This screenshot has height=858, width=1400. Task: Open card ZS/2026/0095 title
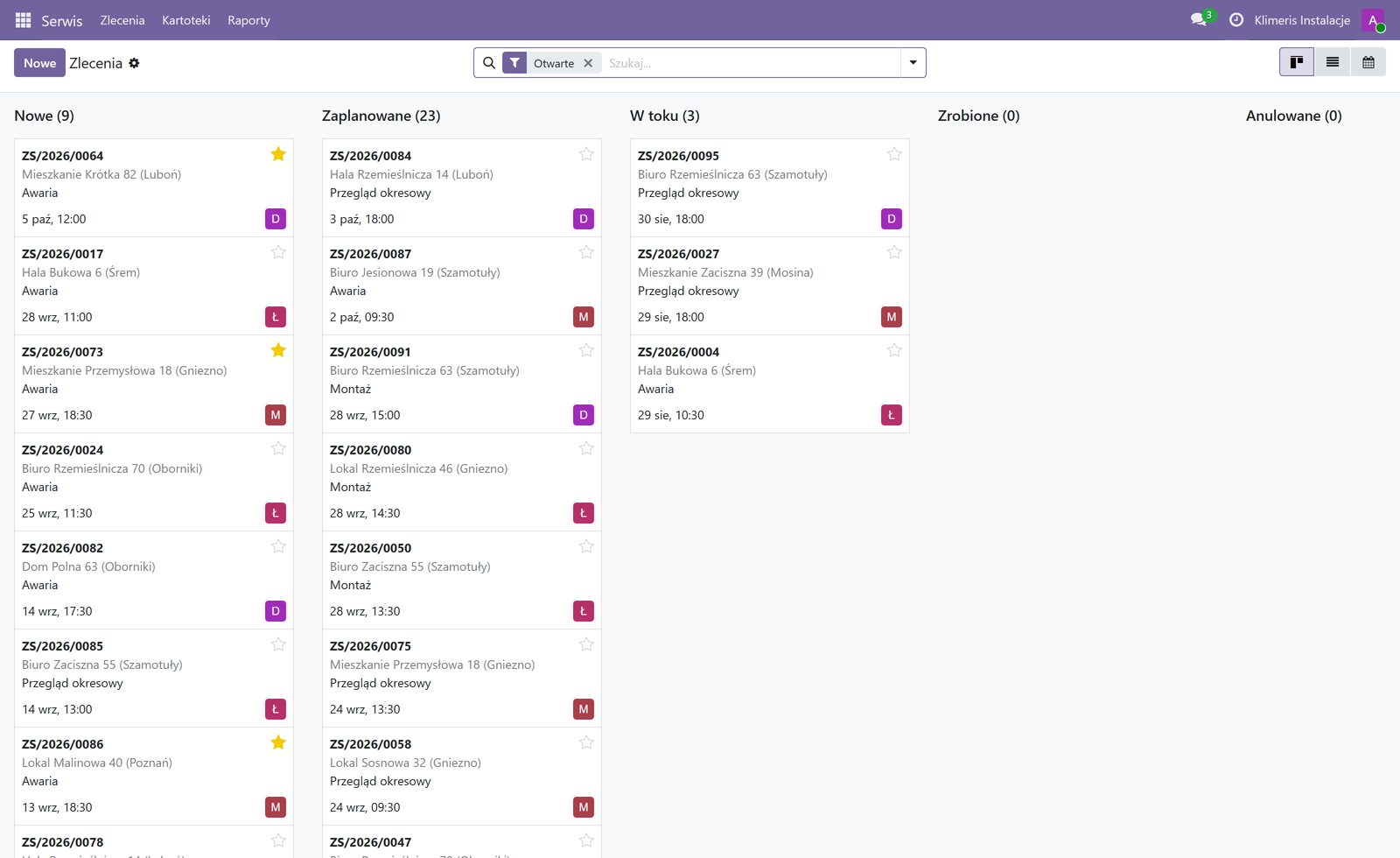(679, 156)
